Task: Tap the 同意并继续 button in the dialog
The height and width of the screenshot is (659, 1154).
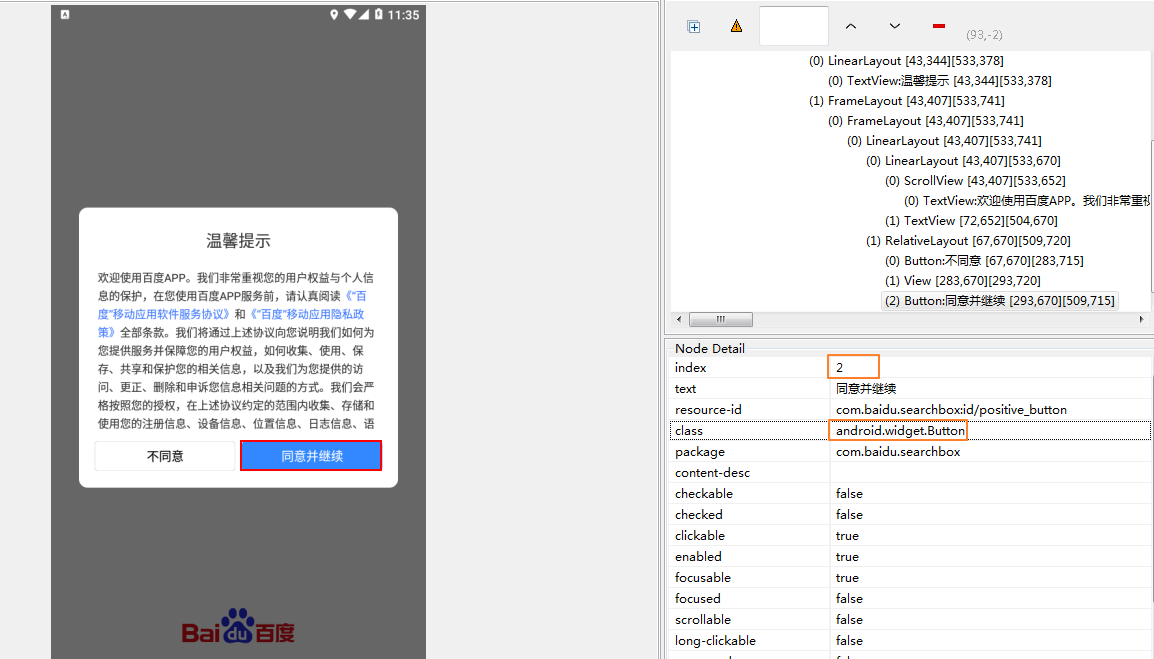Action: [311, 456]
